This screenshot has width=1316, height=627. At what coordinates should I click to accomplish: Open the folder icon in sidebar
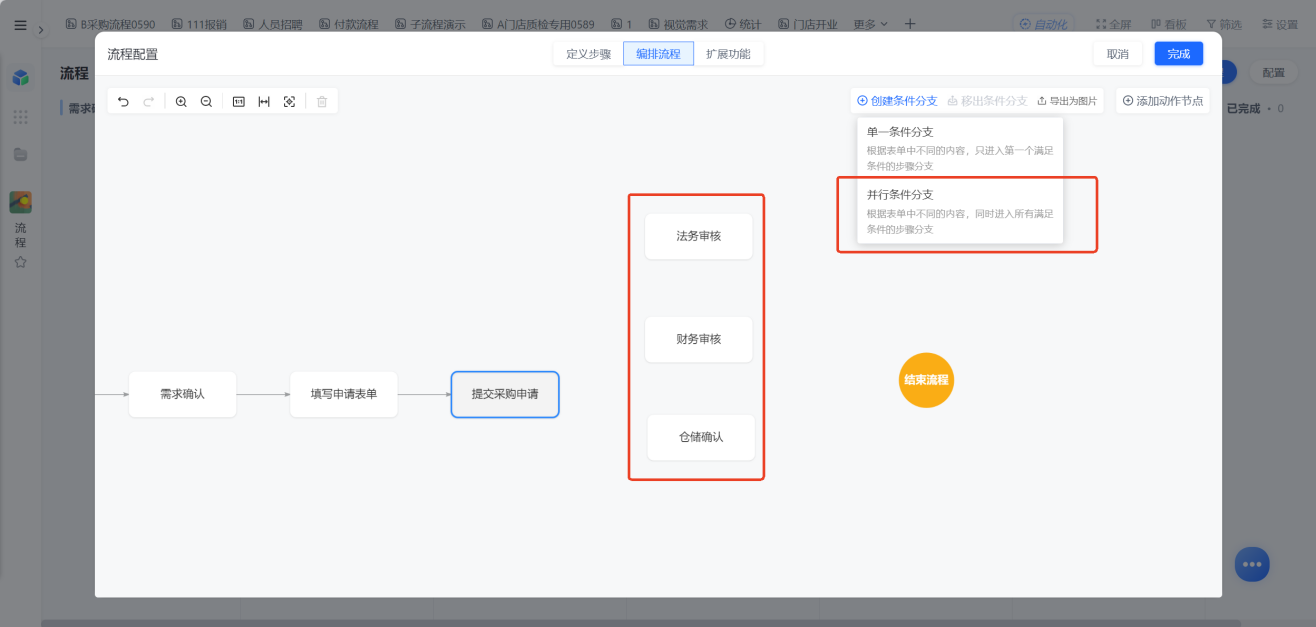(20, 154)
